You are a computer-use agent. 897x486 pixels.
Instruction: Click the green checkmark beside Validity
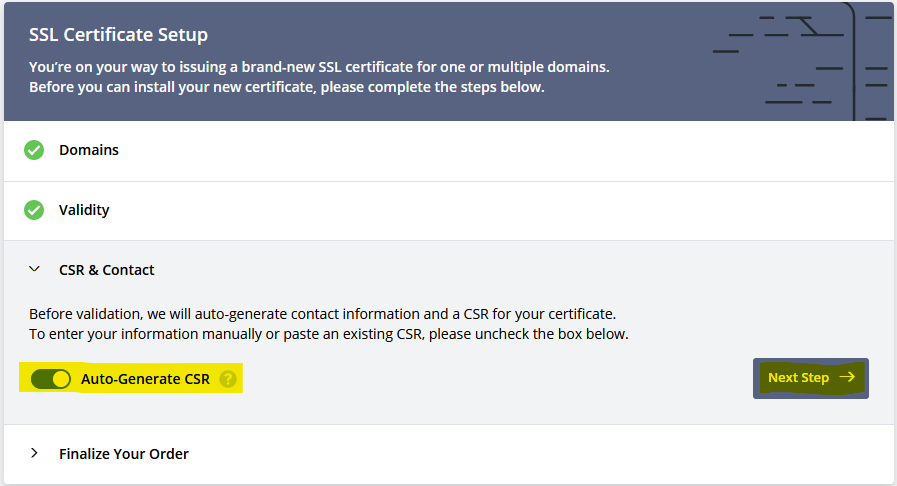34,210
